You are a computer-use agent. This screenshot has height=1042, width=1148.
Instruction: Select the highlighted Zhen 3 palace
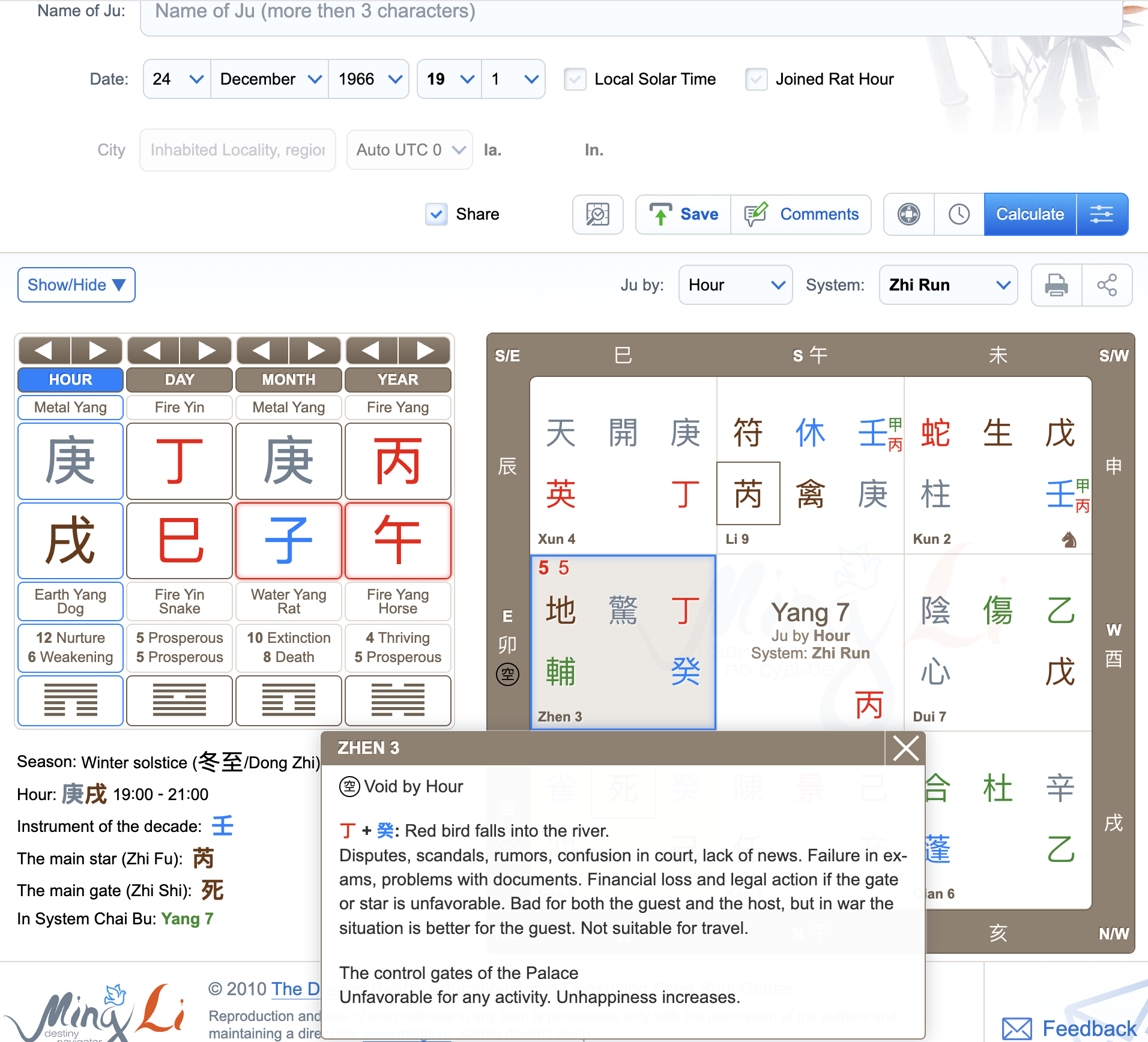pyautogui.click(x=623, y=643)
